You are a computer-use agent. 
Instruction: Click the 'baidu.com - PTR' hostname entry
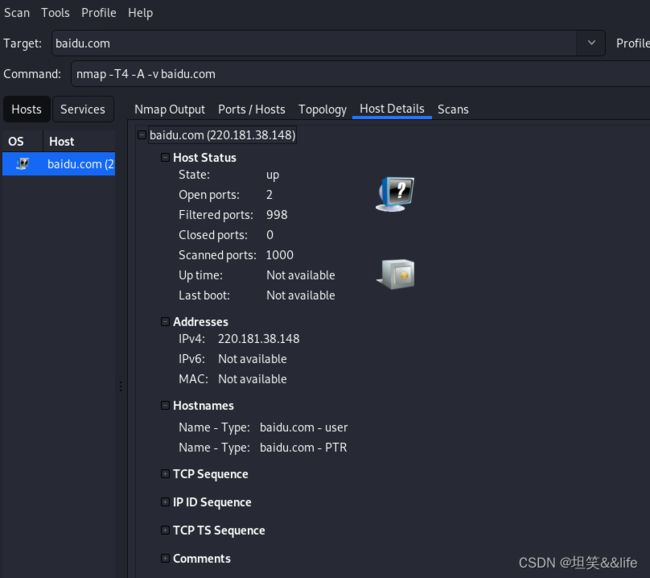tap(303, 448)
